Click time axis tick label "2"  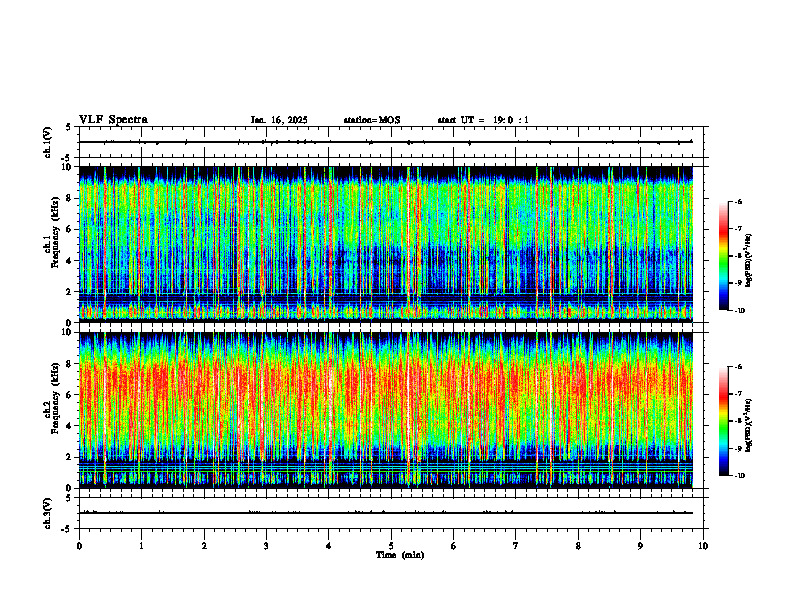204,546
